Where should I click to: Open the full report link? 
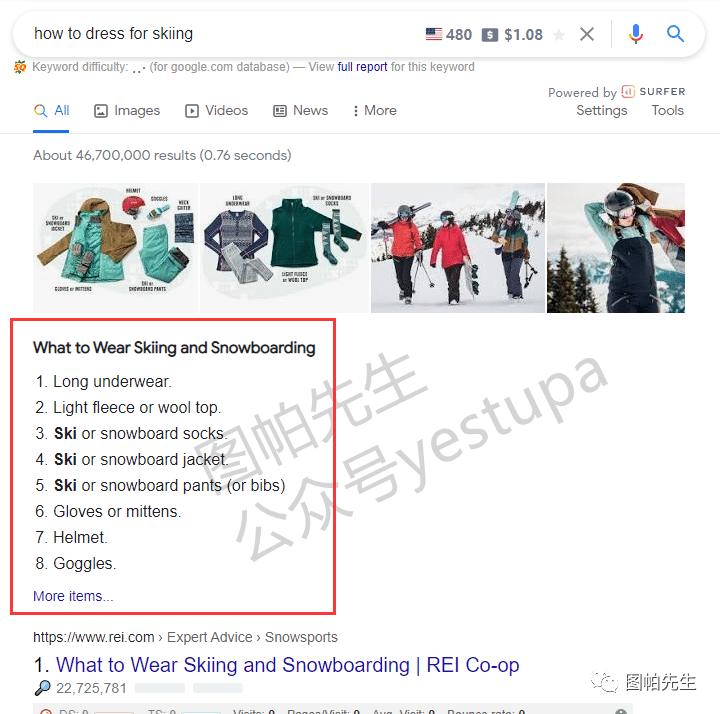click(x=362, y=67)
